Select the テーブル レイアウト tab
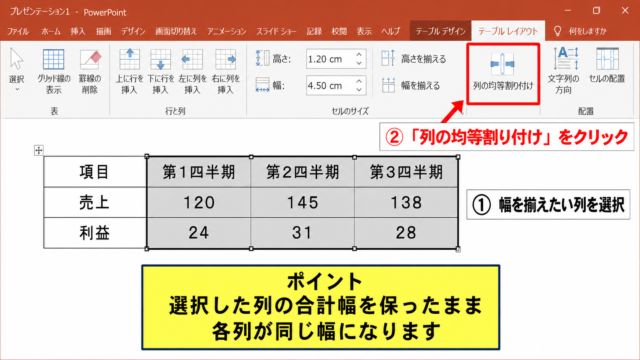The height and width of the screenshot is (360, 640). pos(508,31)
